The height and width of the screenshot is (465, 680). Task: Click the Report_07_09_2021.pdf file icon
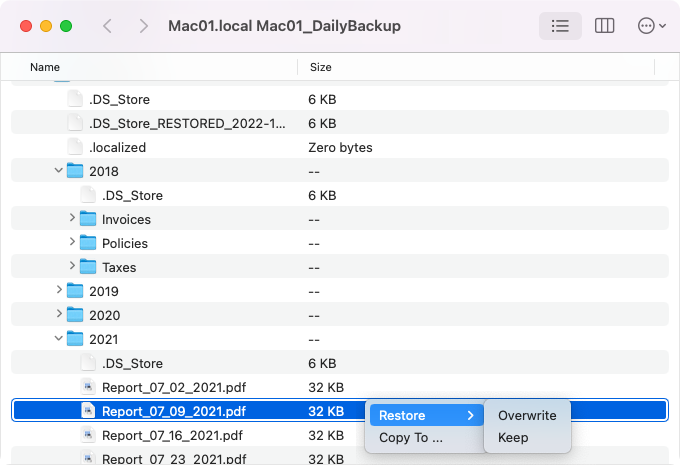coord(88,411)
